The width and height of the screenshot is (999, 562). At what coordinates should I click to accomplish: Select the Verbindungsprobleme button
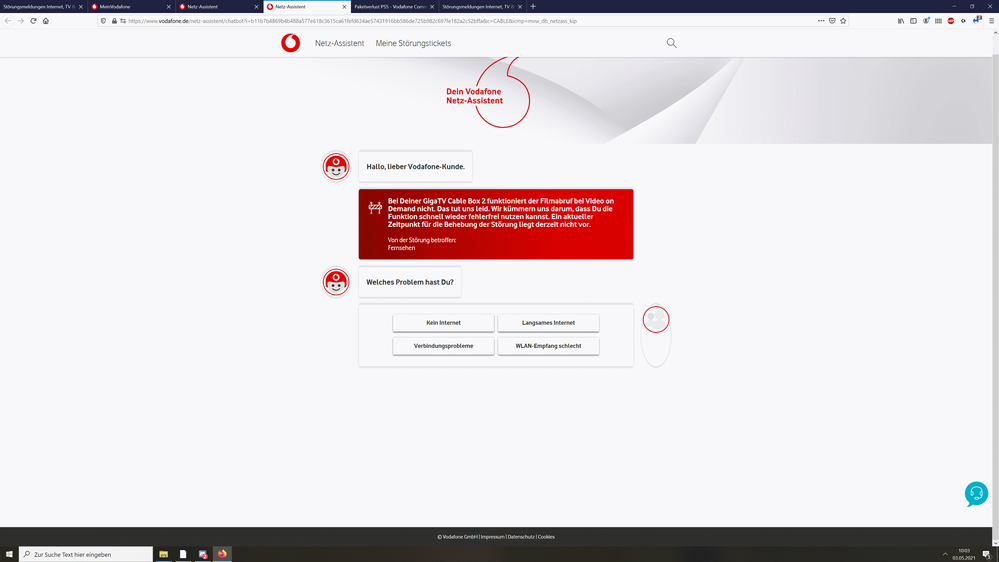(x=443, y=346)
